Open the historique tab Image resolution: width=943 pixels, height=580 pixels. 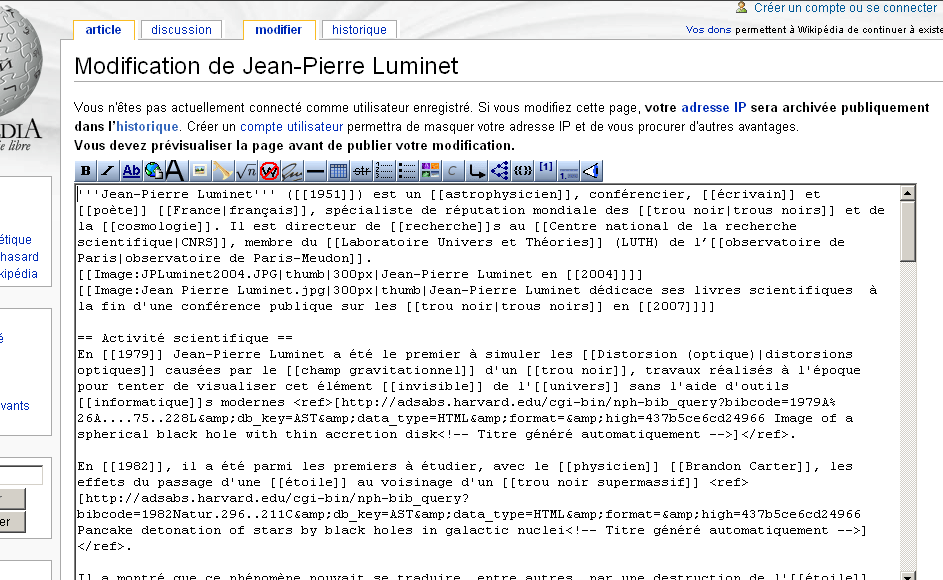[359, 30]
